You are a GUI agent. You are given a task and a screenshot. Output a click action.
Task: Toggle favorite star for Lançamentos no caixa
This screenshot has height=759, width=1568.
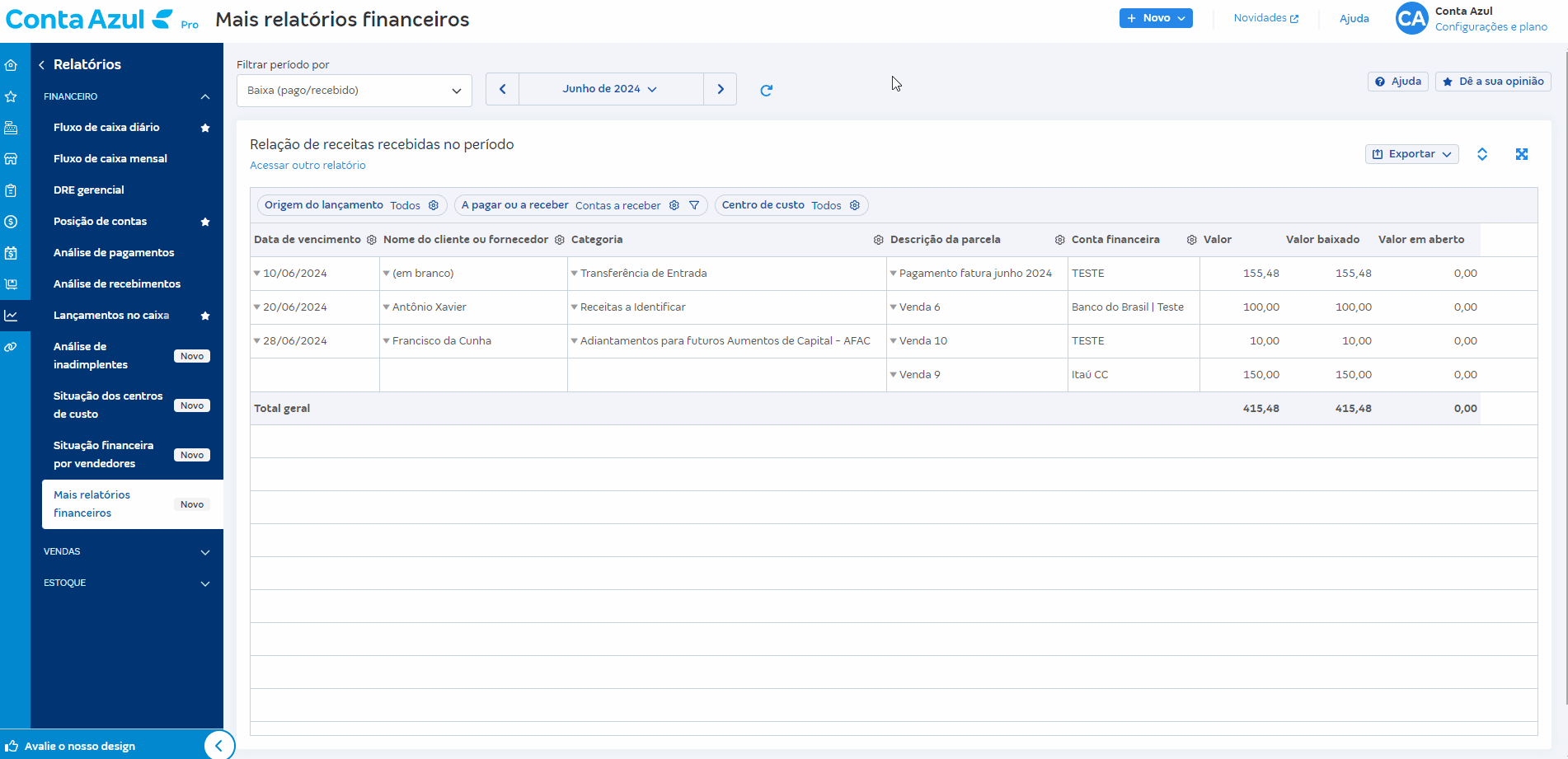coord(205,316)
